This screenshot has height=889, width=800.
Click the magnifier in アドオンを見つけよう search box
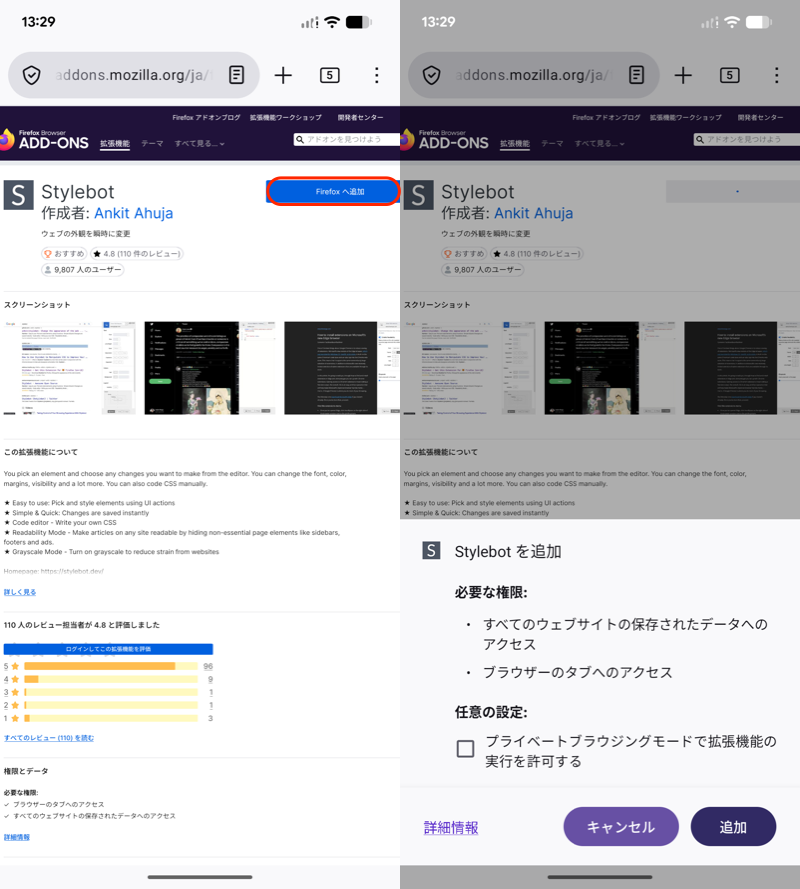[301, 141]
